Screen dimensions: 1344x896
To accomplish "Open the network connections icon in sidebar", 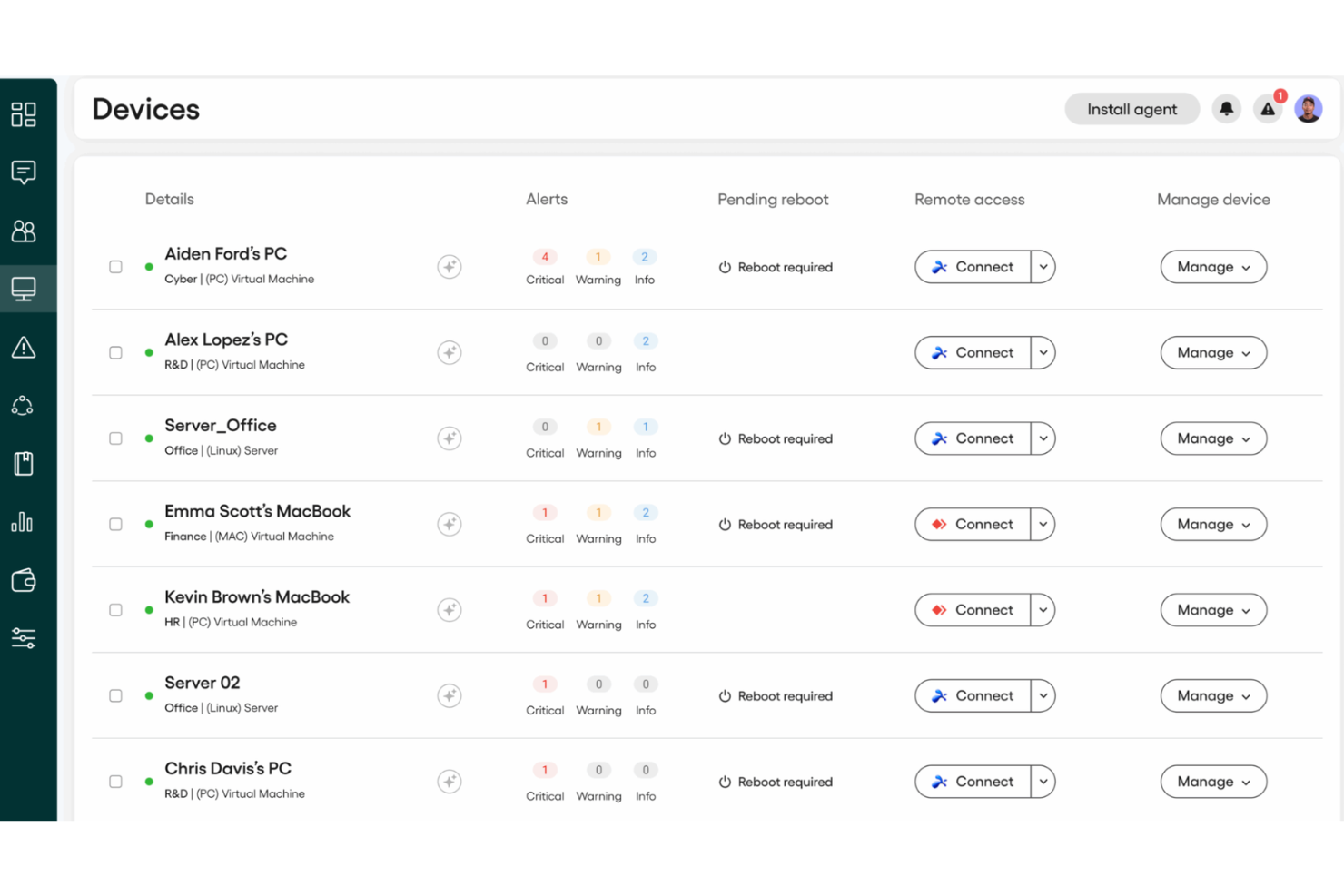I will 24,405.
